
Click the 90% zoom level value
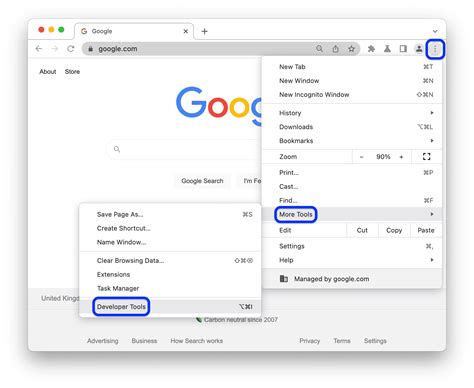coord(383,157)
